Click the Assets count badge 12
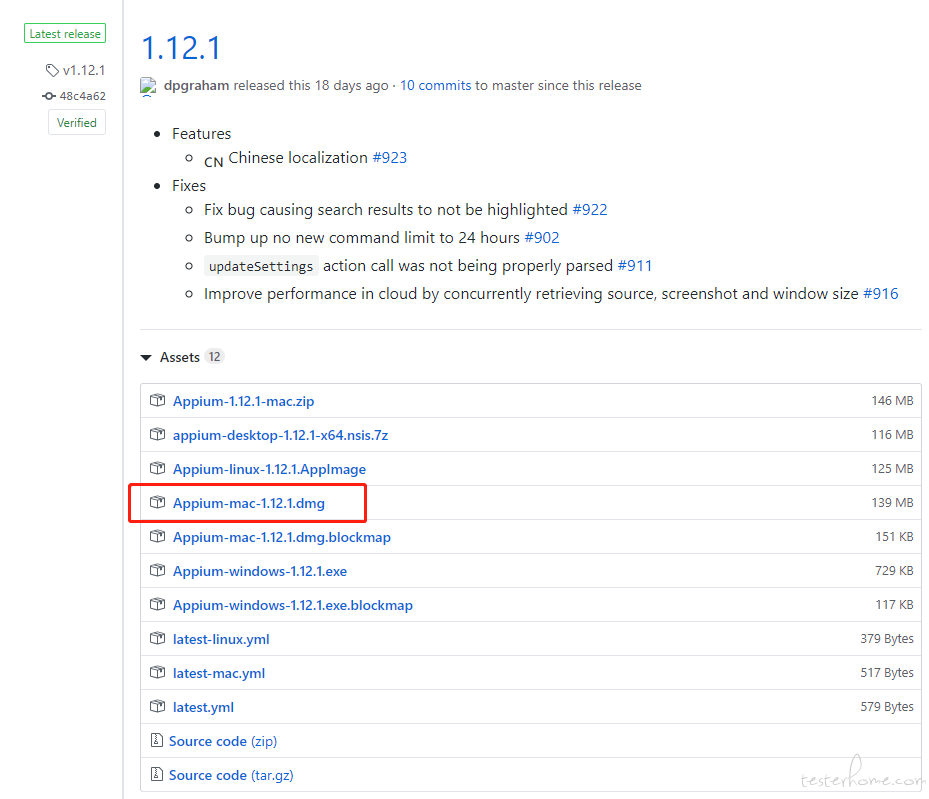This screenshot has width=929, height=799. pyautogui.click(x=214, y=357)
